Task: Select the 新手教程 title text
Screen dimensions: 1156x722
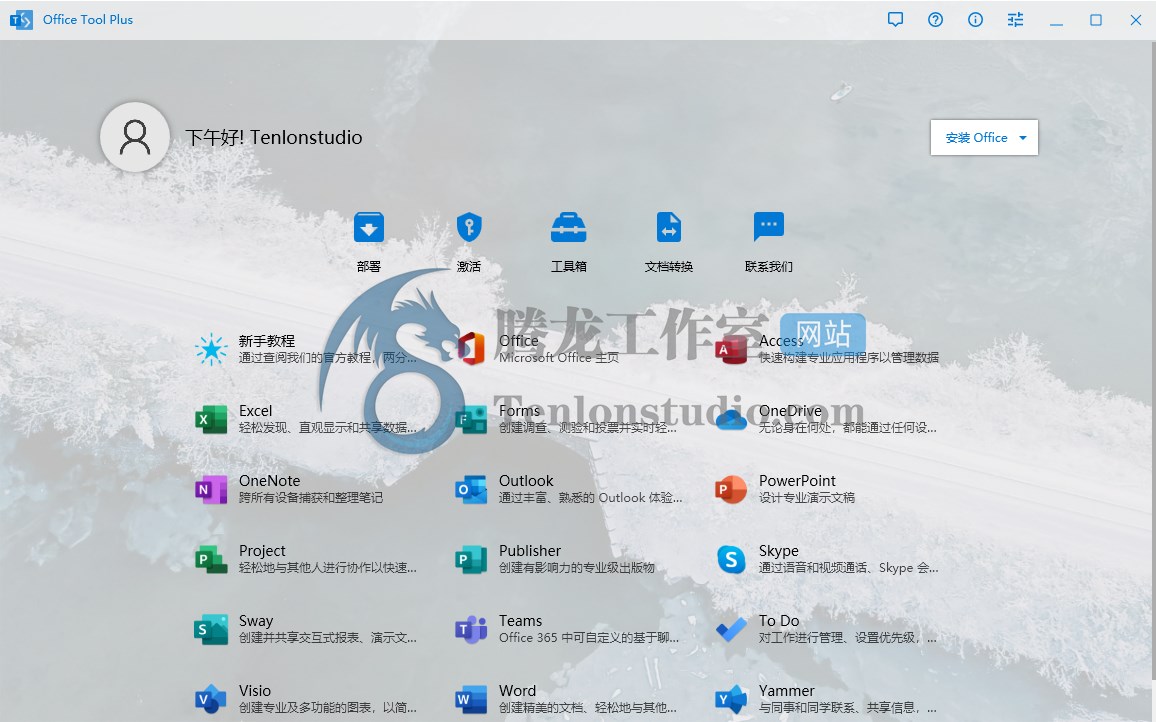Action: 267,341
